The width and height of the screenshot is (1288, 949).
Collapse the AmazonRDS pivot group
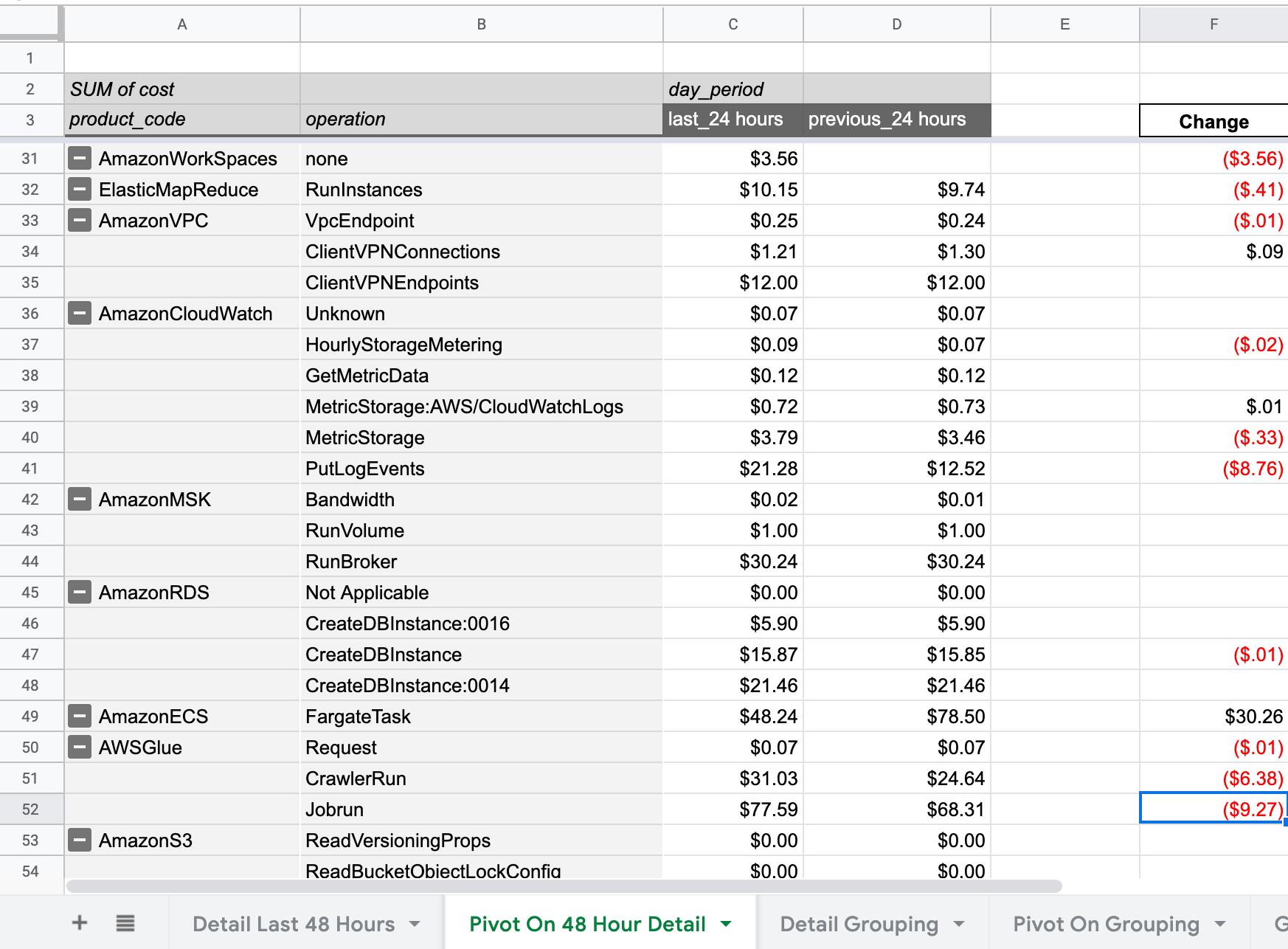pos(80,592)
